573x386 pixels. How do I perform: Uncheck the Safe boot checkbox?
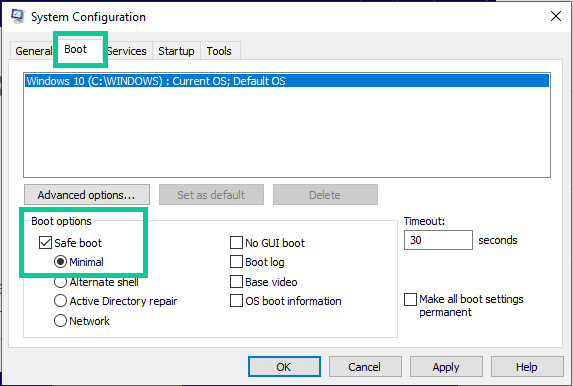[45, 243]
